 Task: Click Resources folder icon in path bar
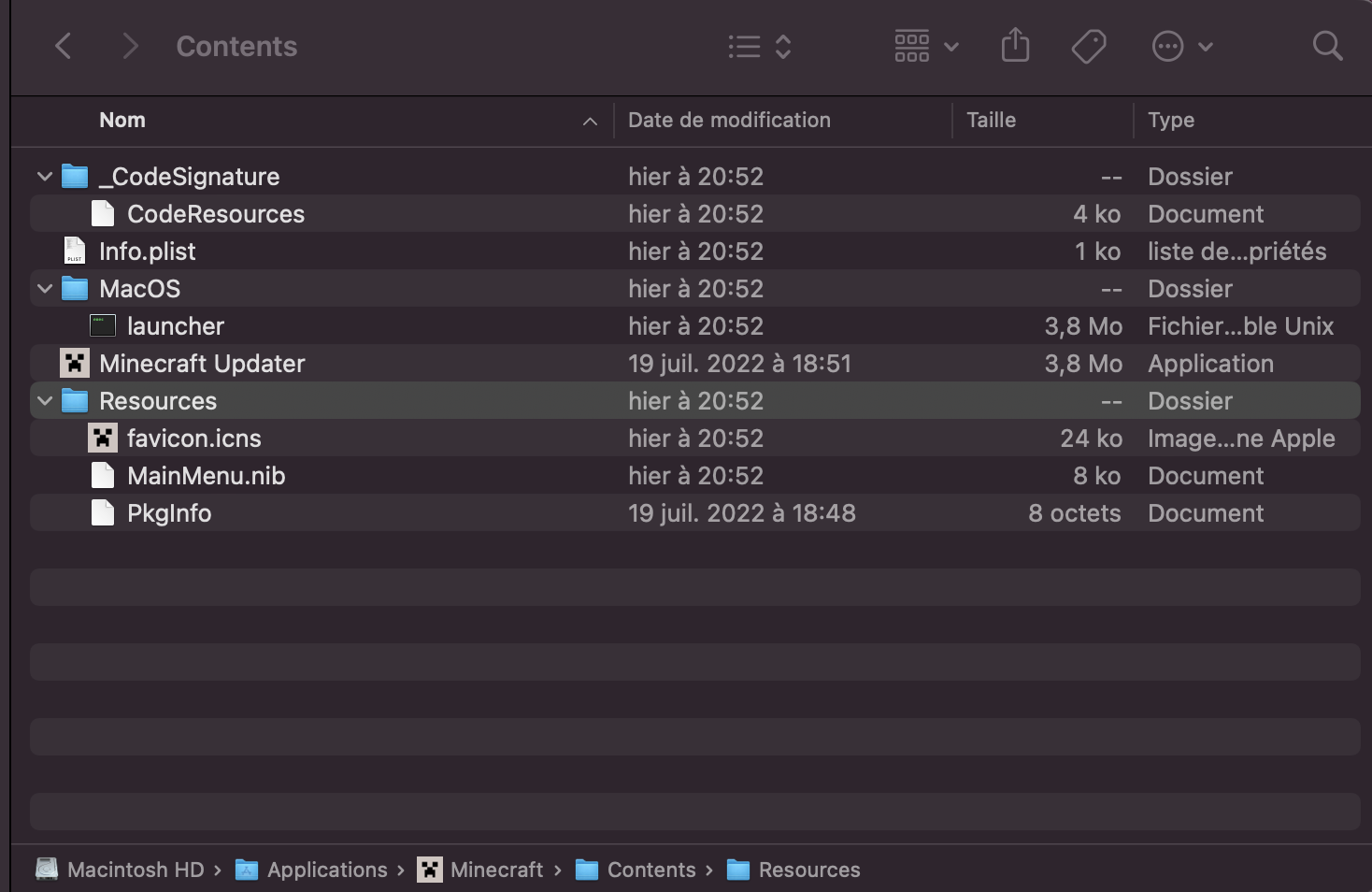[738, 870]
